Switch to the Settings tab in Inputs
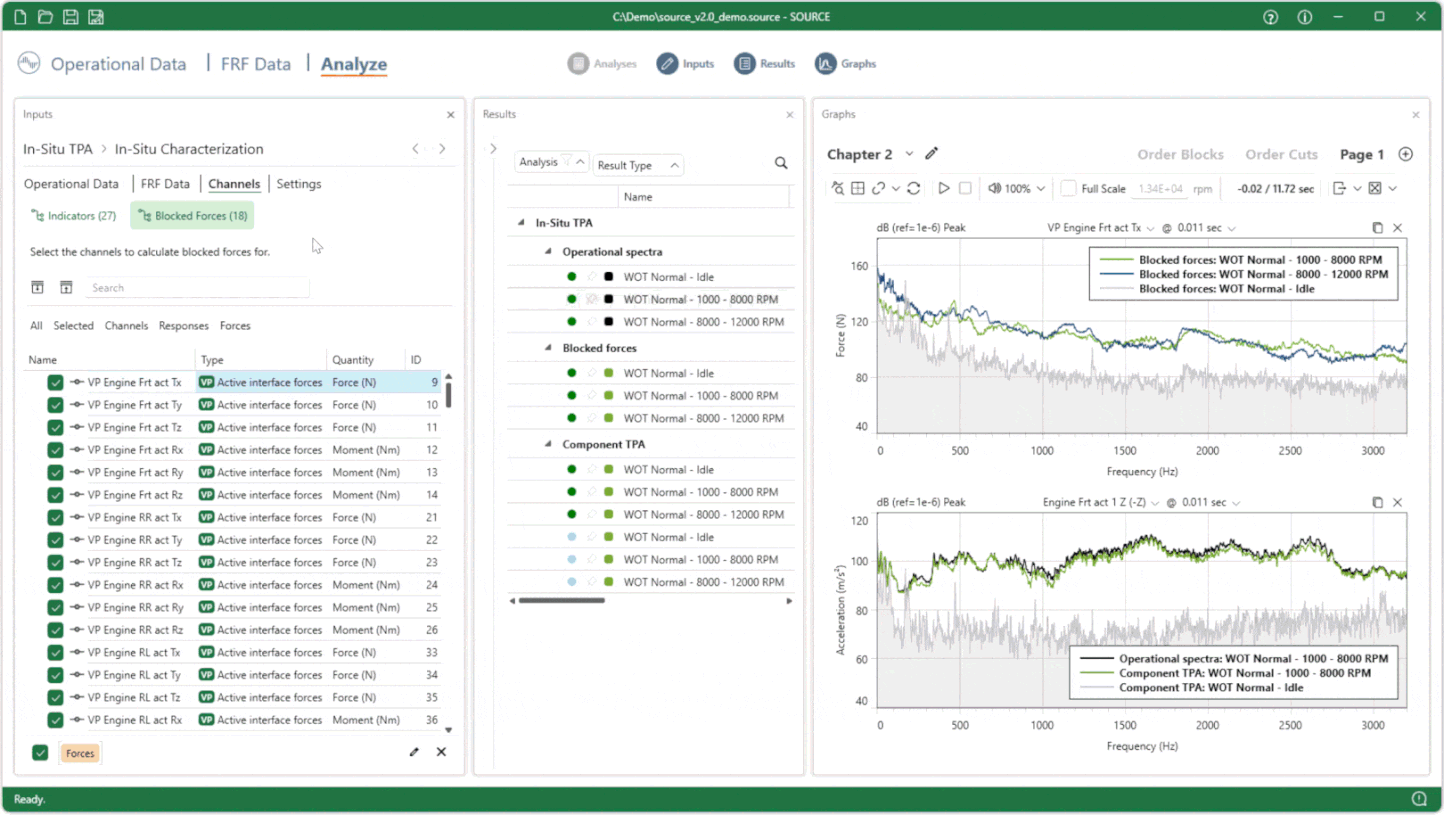The image size is (1444, 815). (298, 184)
